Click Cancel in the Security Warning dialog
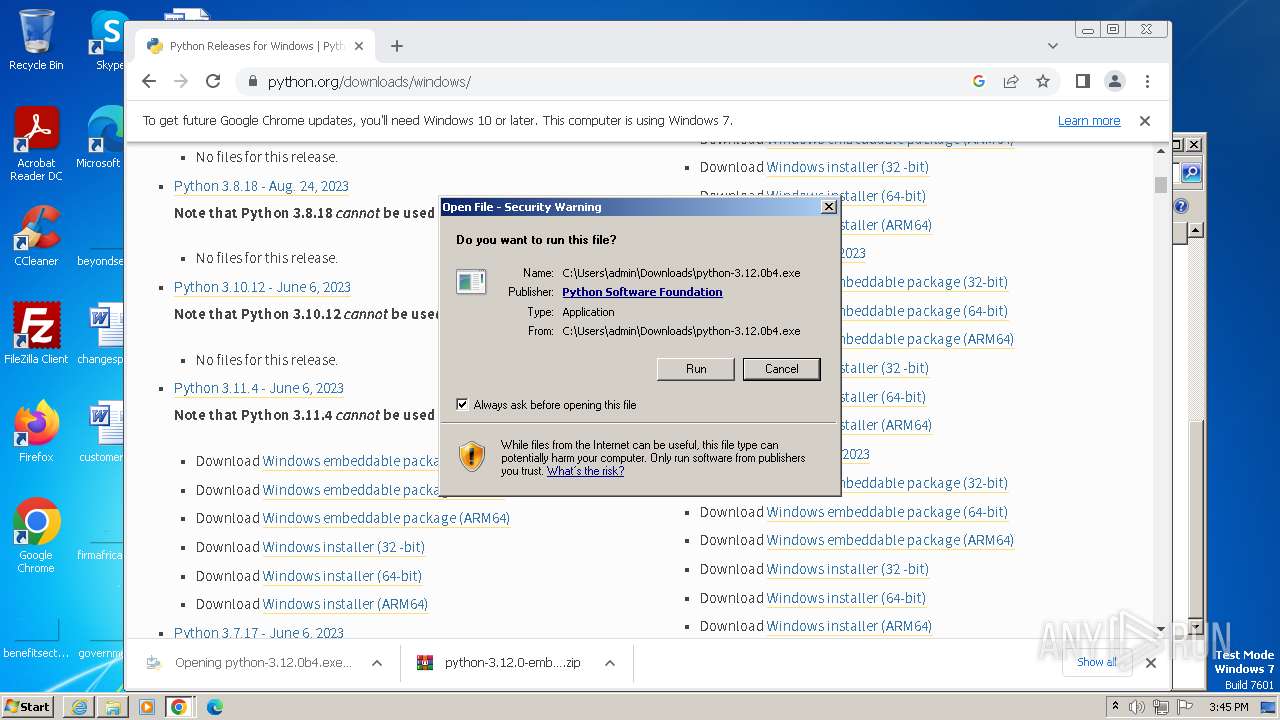 pos(782,369)
